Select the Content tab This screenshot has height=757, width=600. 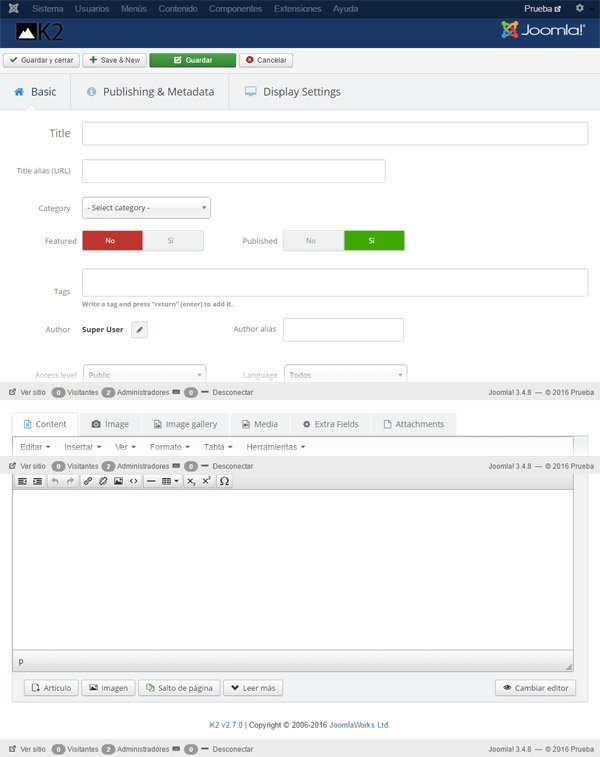[x=45, y=424]
